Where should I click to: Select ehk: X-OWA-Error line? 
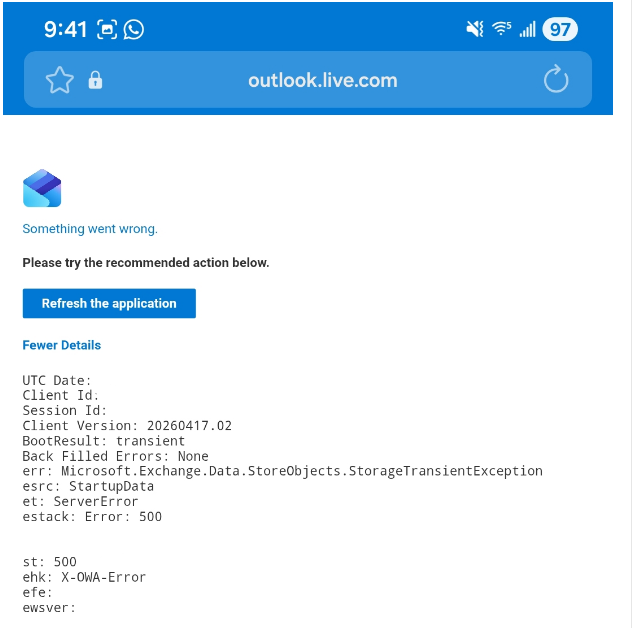[x=84, y=577]
